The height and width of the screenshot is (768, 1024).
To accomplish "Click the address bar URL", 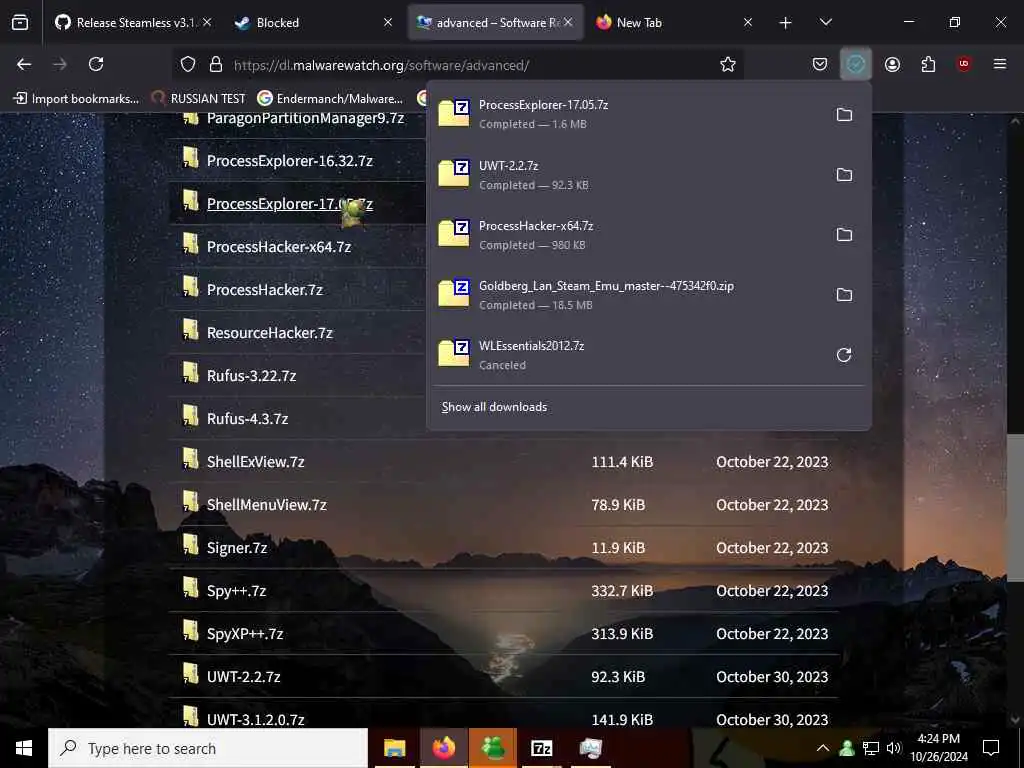I will click(x=381, y=65).
